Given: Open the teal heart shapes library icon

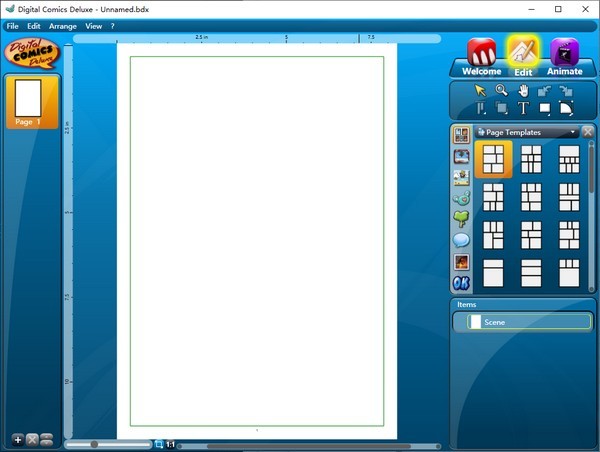Looking at the screenshot, I should tap(461, 198).
